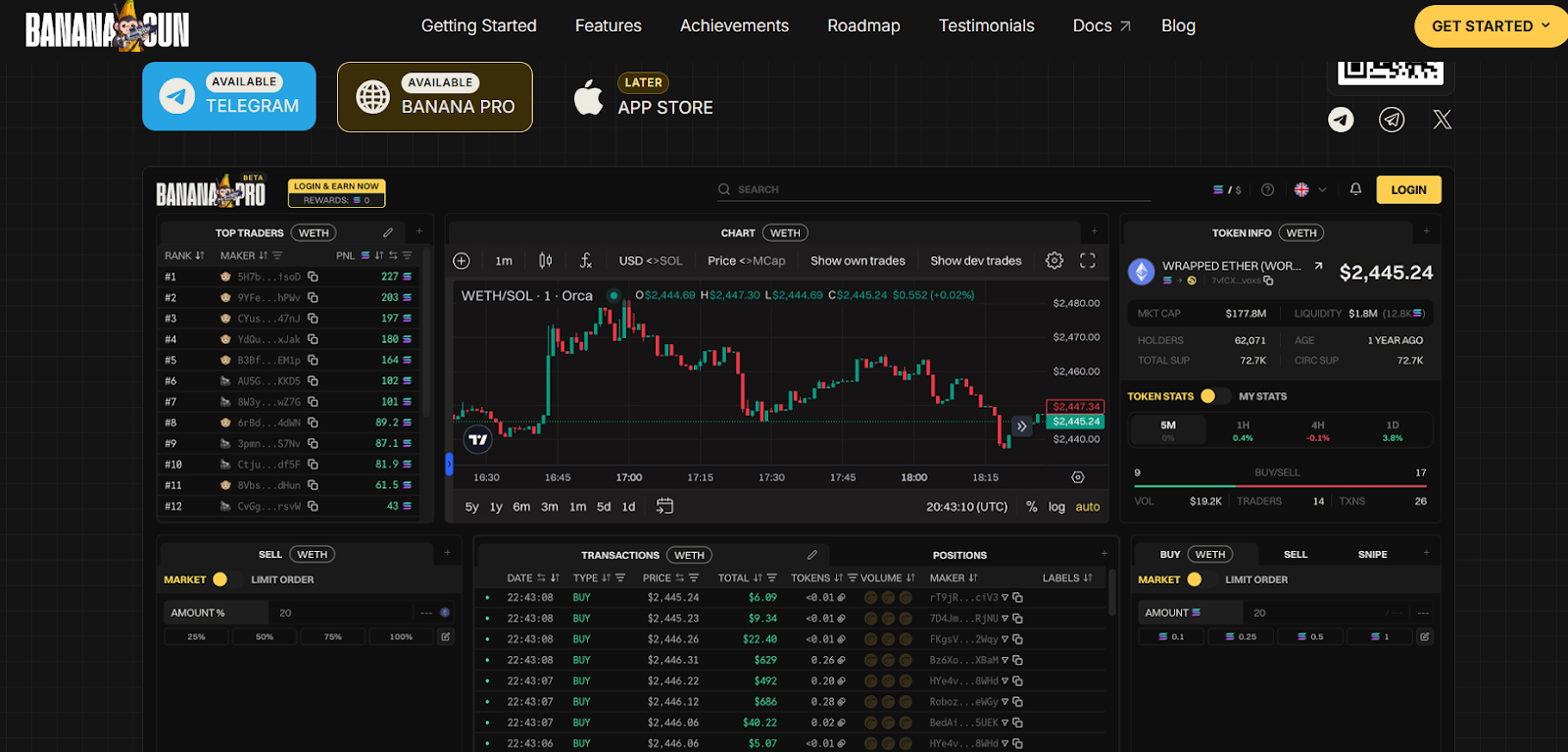Toggle Market / Limit Order in Sell panel
Viewport: 1568px width, 752px height.
tap(226, 579)
